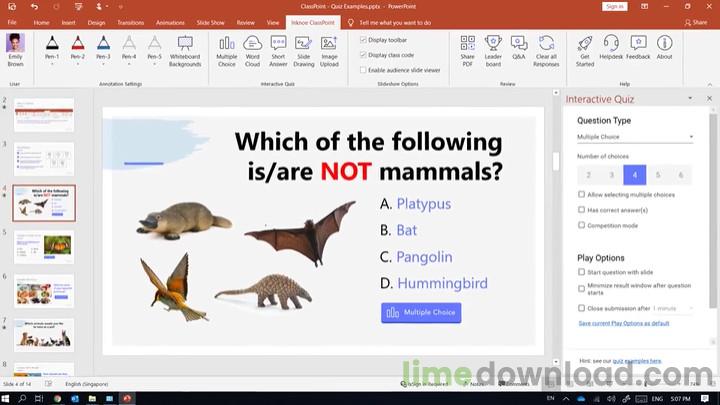Switch to the Slide Show tab
The image size is (720, 405).
tap(210, 22)
